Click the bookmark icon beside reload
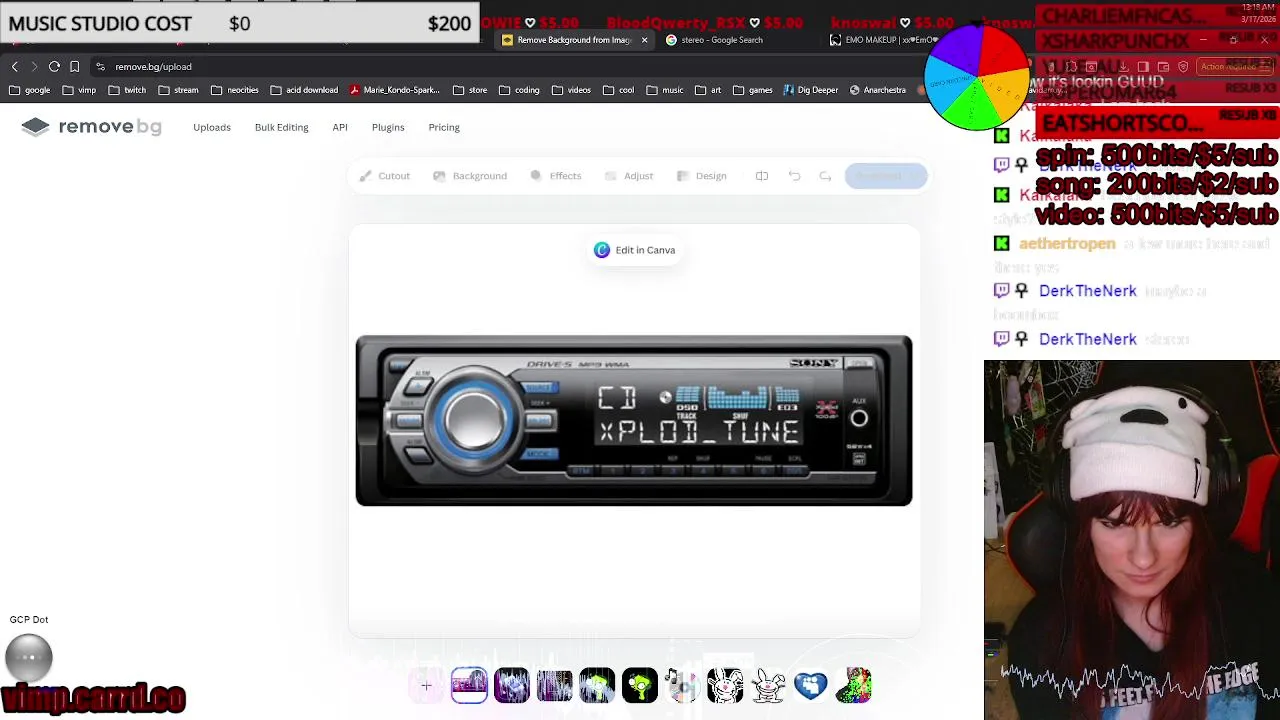The width and height of the screenshot is (1280, 720). tap(74, 67)
